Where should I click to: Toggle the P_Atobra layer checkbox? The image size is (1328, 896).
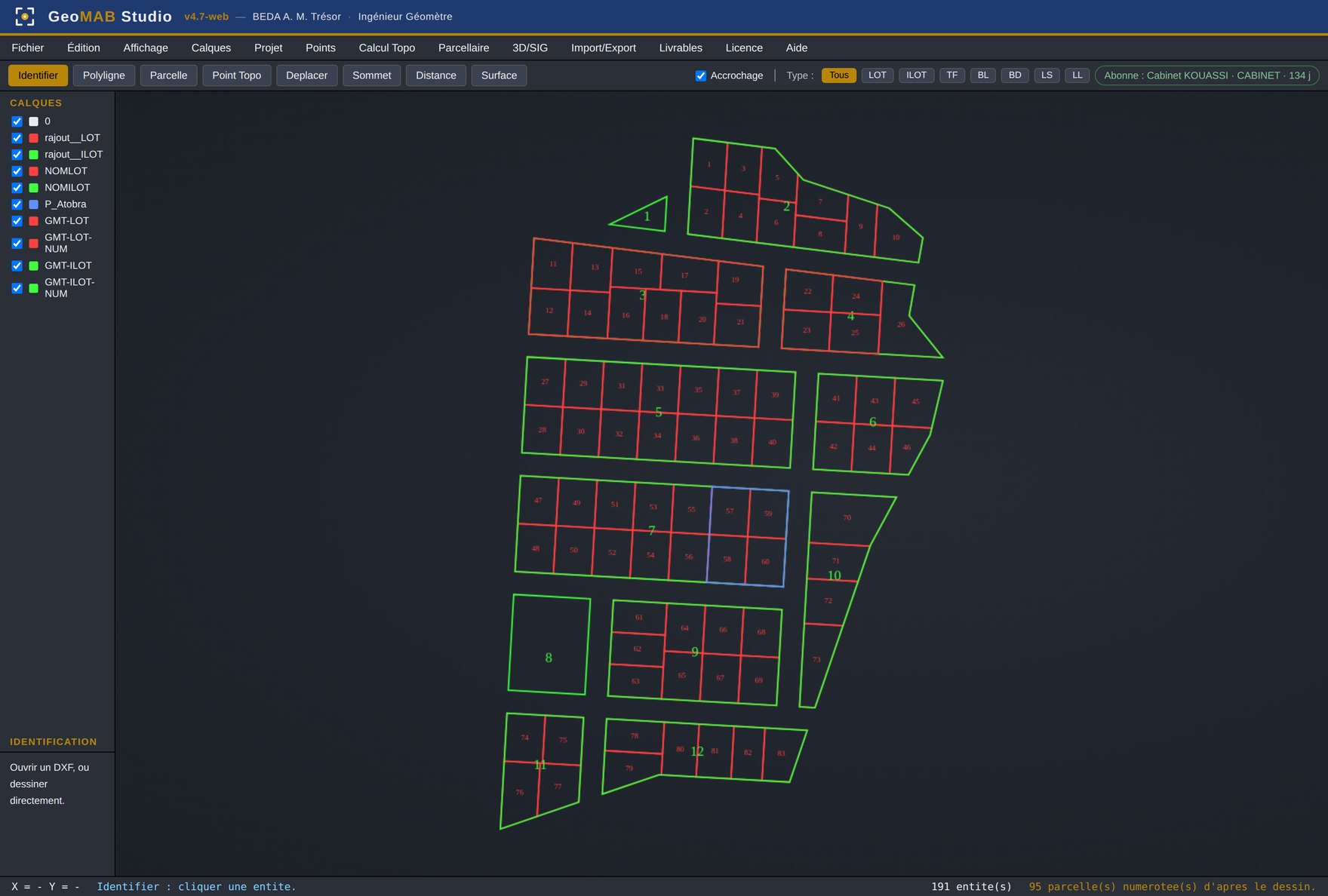point(17,204)
